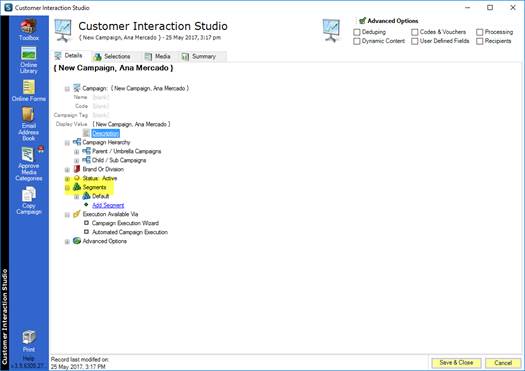Click the Add Segment link
Image resolution: width=525 pixels, height=371 pixels.
[108, 205]
